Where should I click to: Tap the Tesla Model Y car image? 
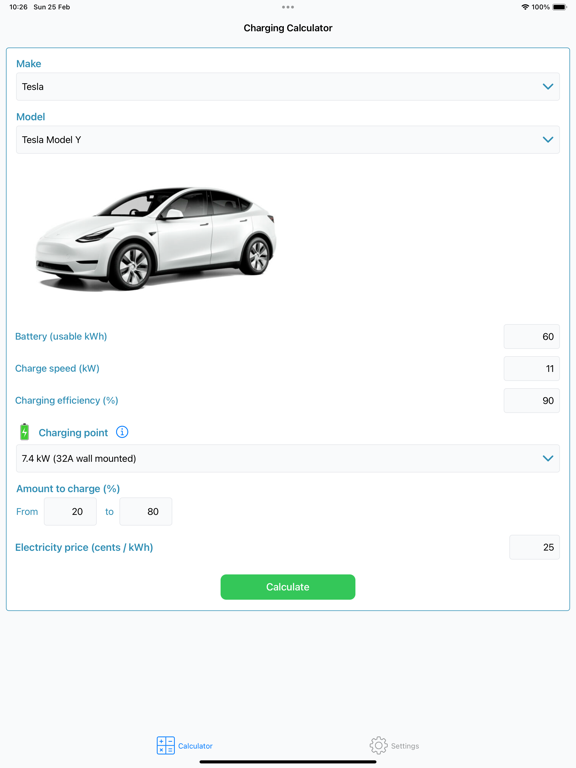pos(156,239)
